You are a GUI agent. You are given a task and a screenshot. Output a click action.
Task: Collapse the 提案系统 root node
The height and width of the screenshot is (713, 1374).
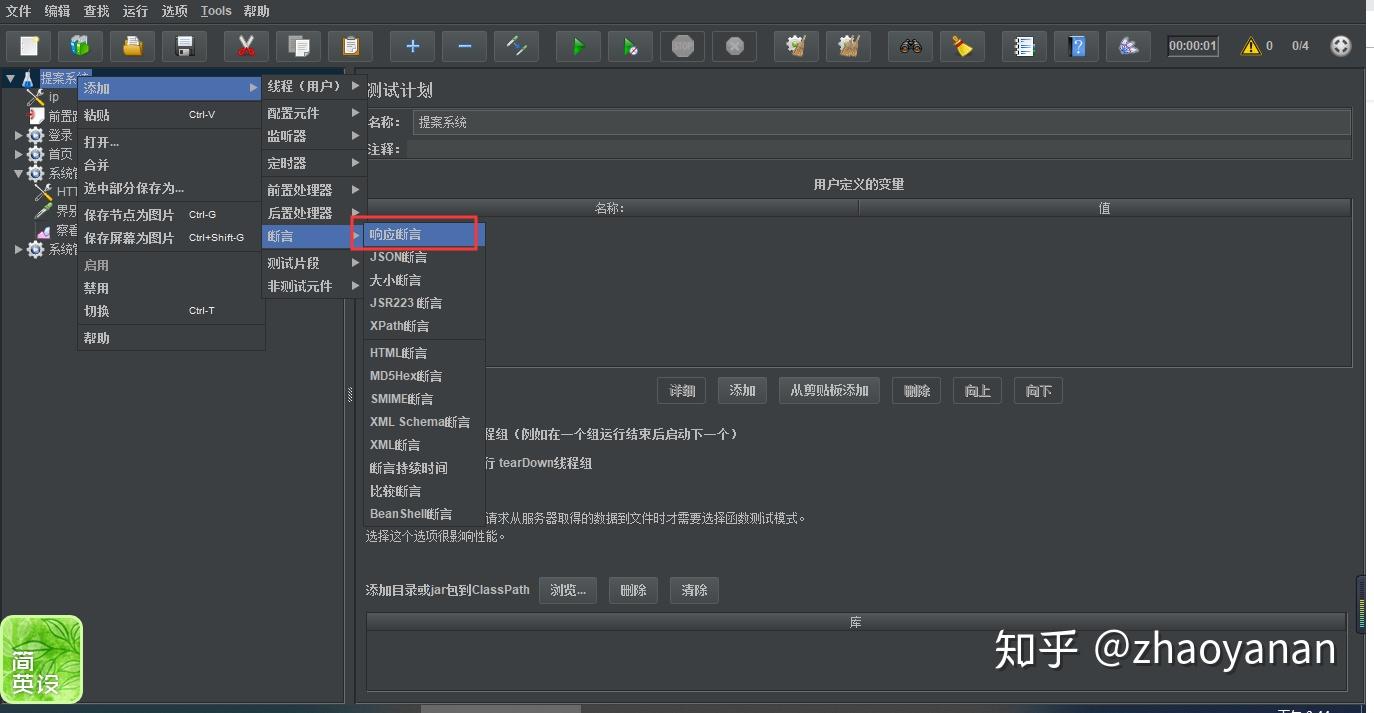(x=10, y=77)
